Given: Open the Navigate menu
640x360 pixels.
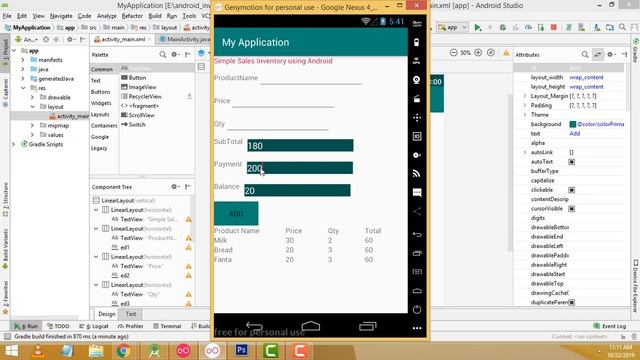Looking at the screenshot, I should click(61, 16).
